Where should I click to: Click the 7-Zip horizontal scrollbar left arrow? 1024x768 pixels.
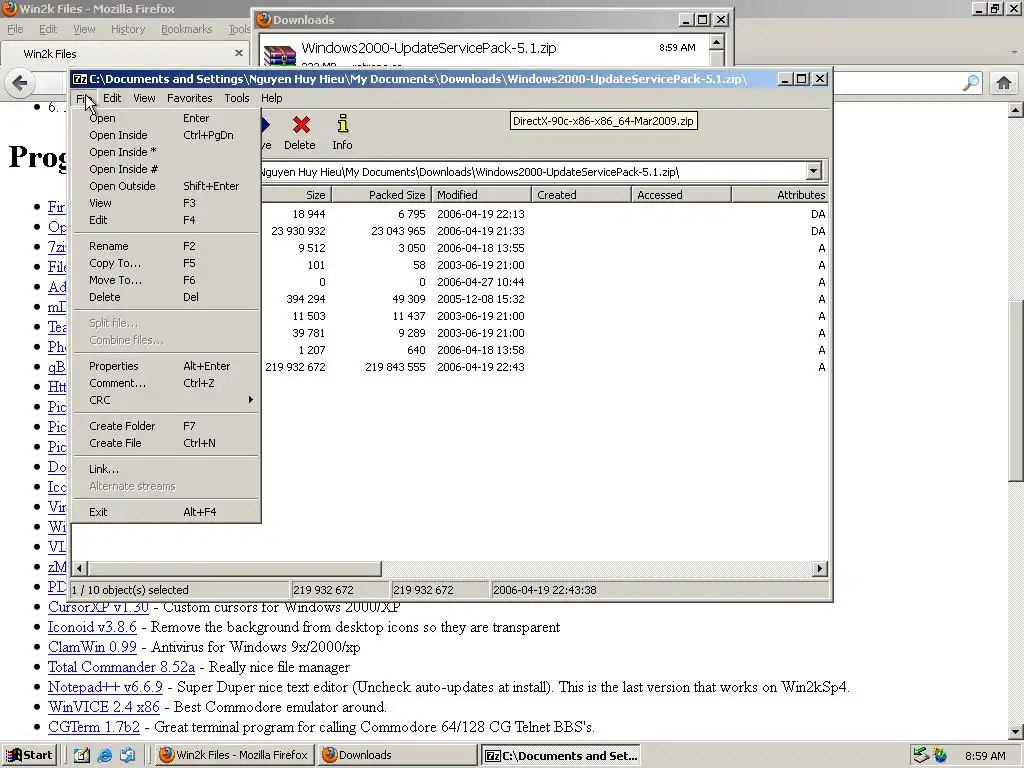(x=80, y=569)
